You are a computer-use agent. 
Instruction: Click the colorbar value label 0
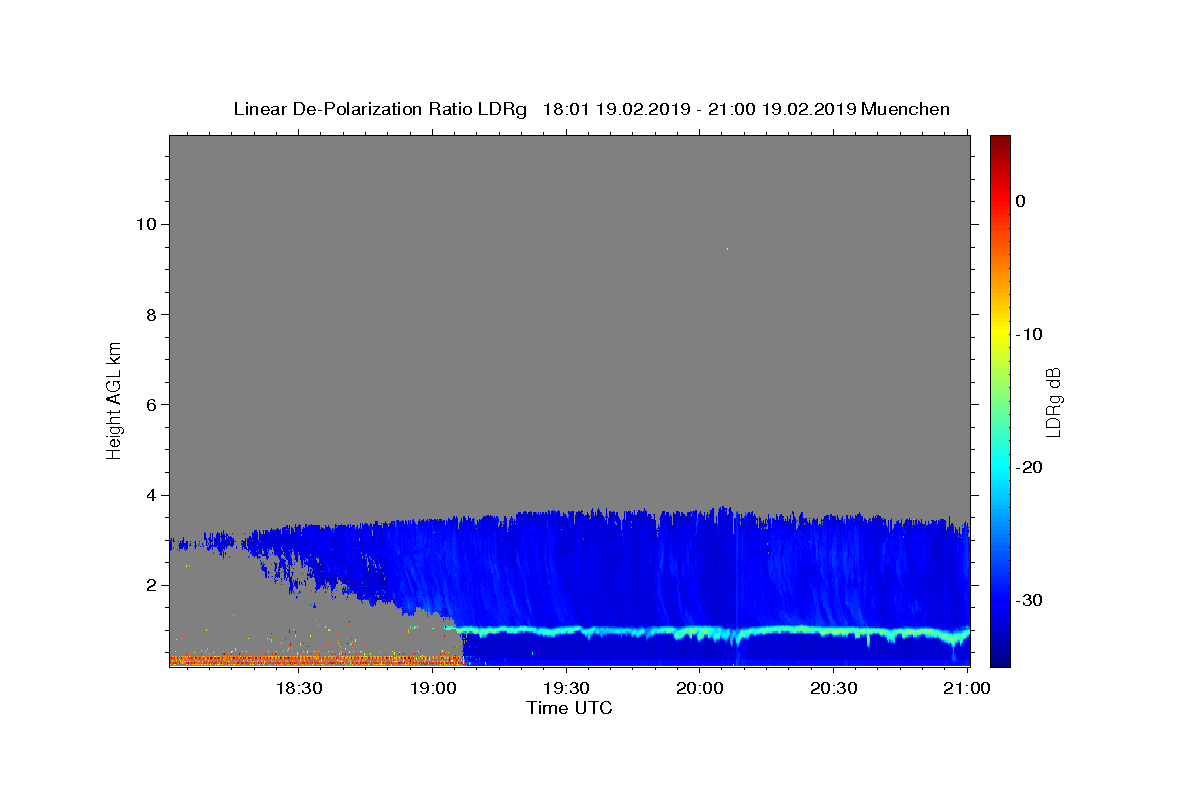pos(1021,201)
